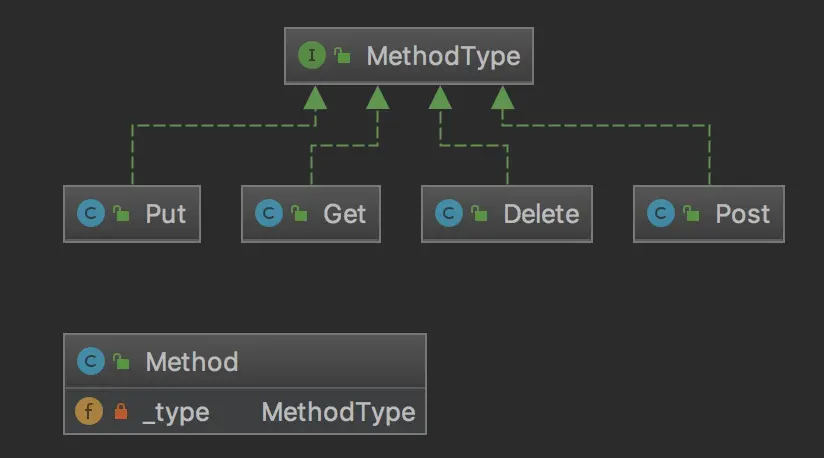Click the implements arrowhead from Put
Screen dimensions: 824x458
pos(315,98)
